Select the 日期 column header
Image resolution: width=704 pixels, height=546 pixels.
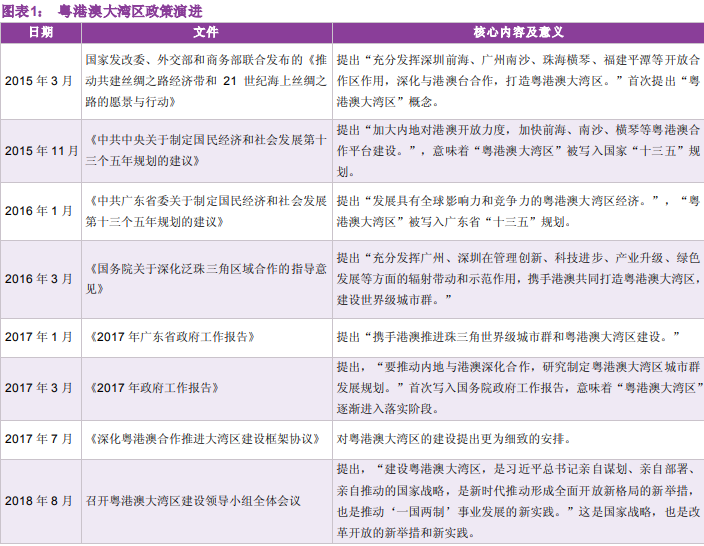41,32
